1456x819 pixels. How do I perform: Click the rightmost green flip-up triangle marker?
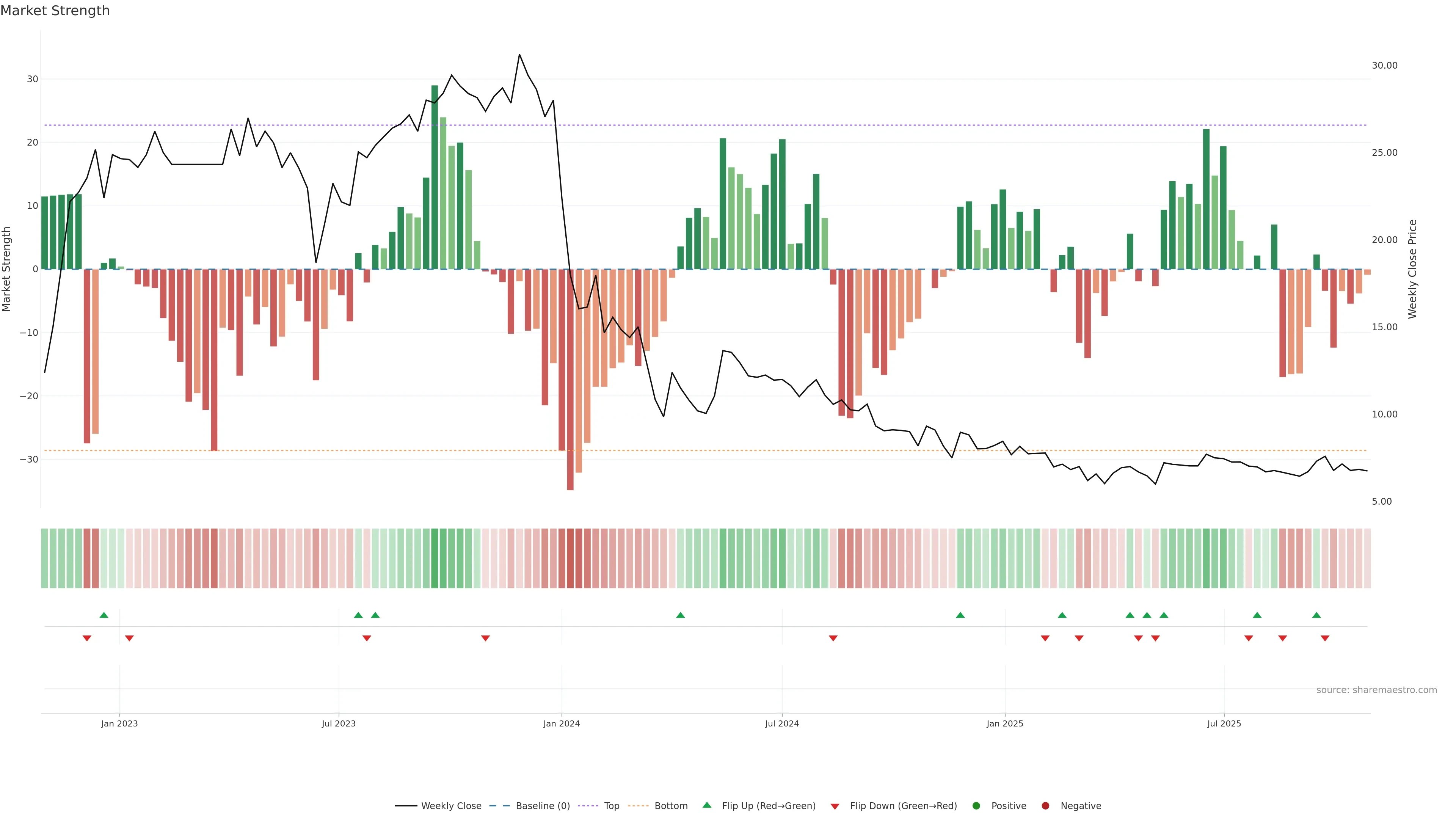[1316, 615]
